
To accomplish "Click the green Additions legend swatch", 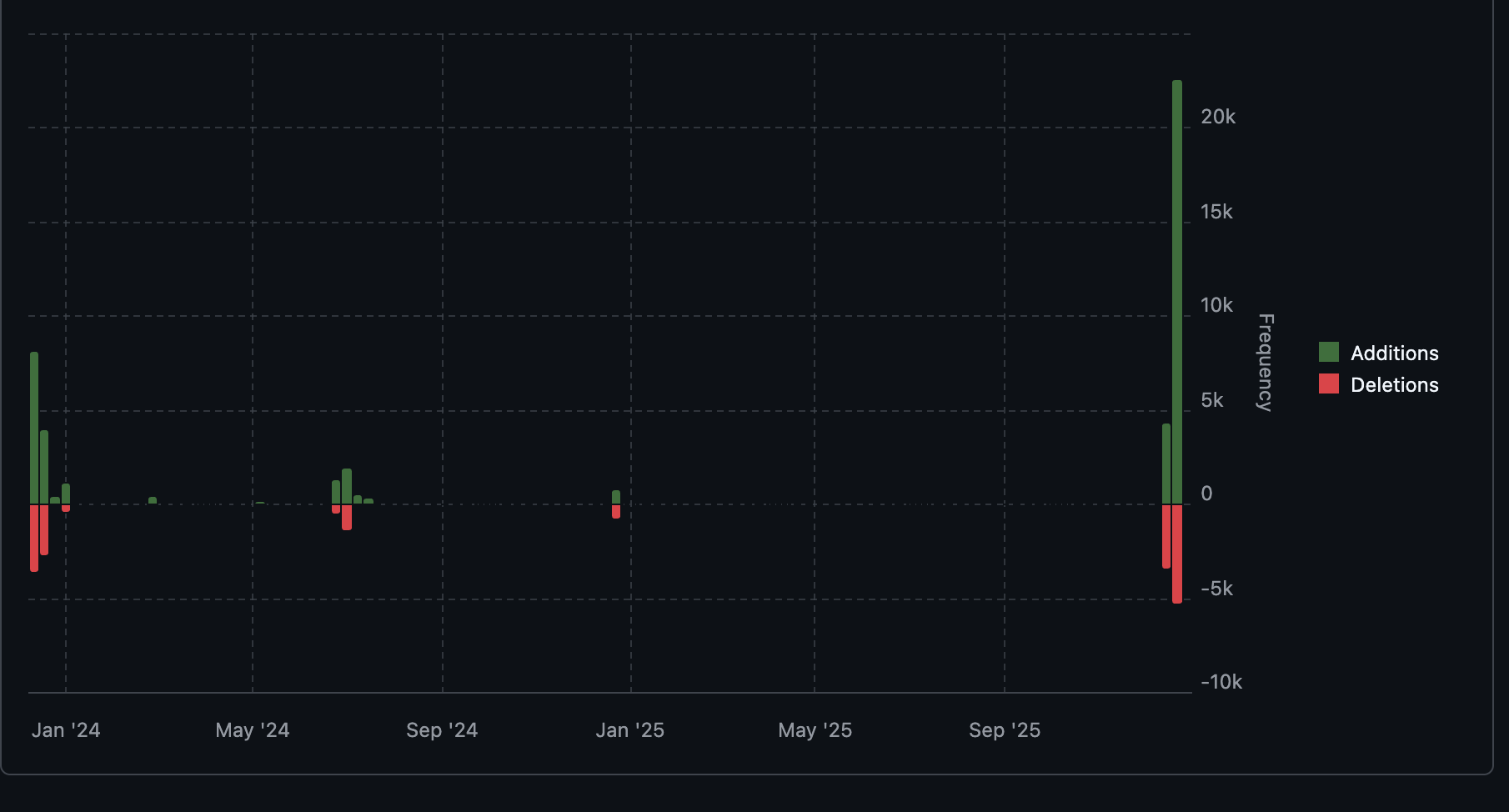I will [x=1328, y=353].
